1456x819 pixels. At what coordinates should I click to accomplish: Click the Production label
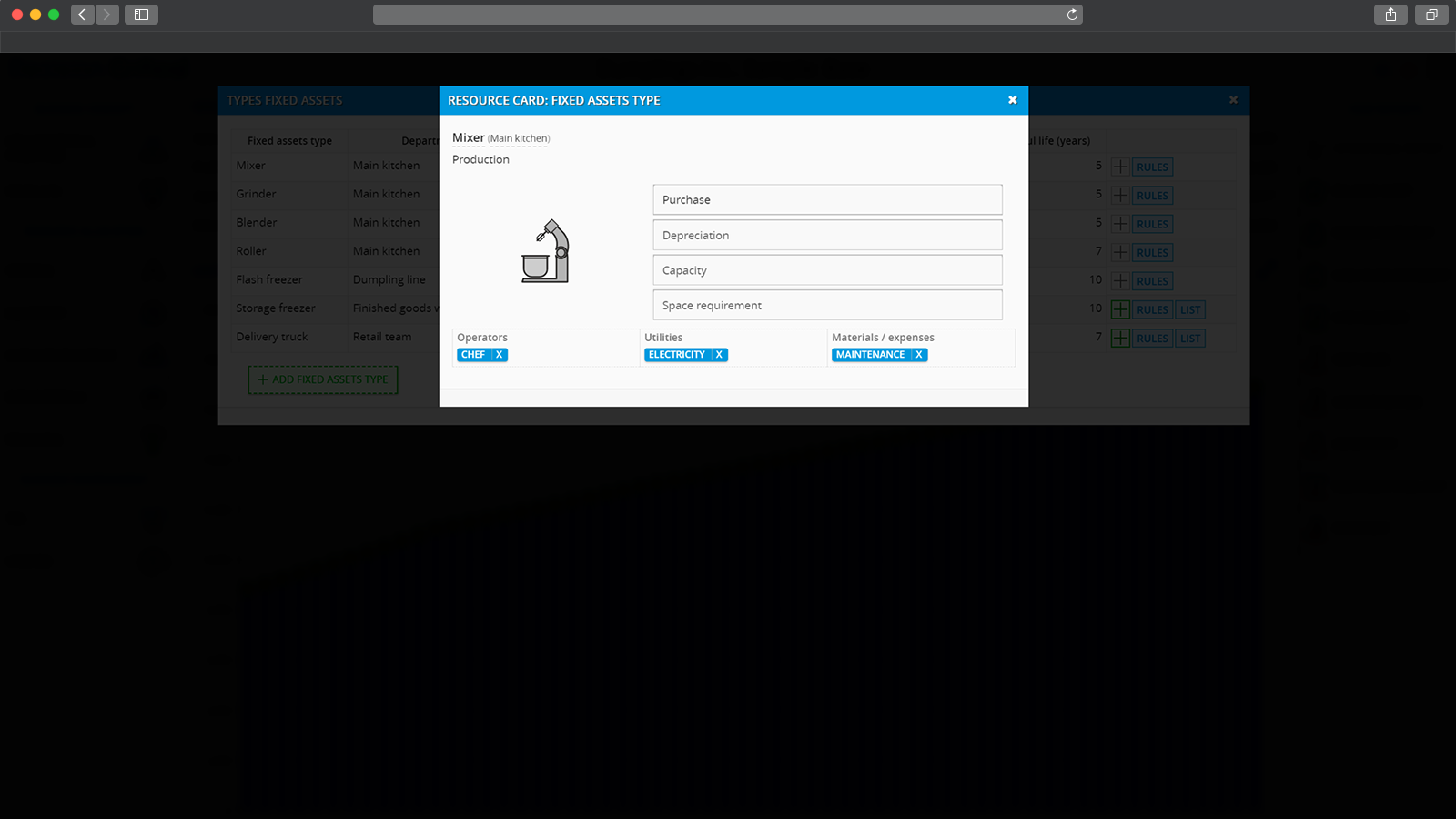pos(480,159)
